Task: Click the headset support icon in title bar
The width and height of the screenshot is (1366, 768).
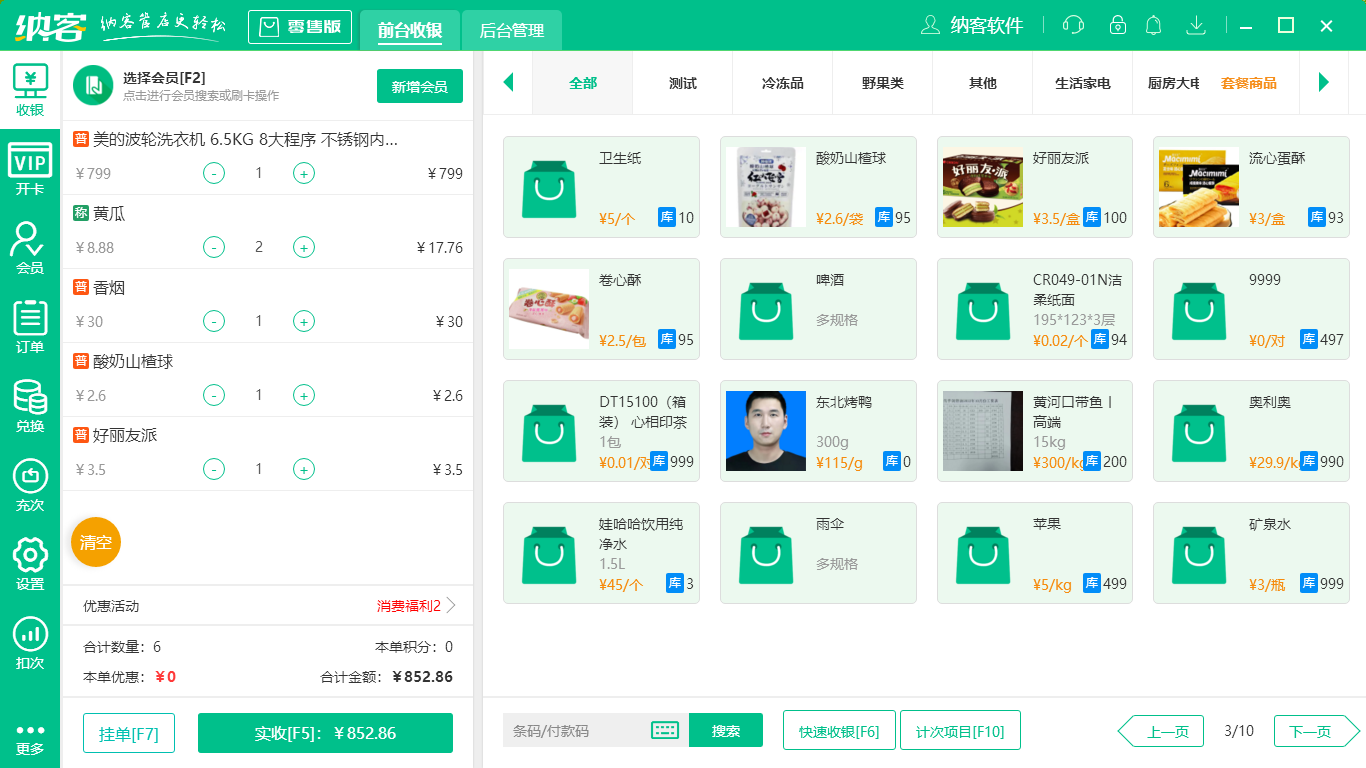Action: pos(1072,25)
